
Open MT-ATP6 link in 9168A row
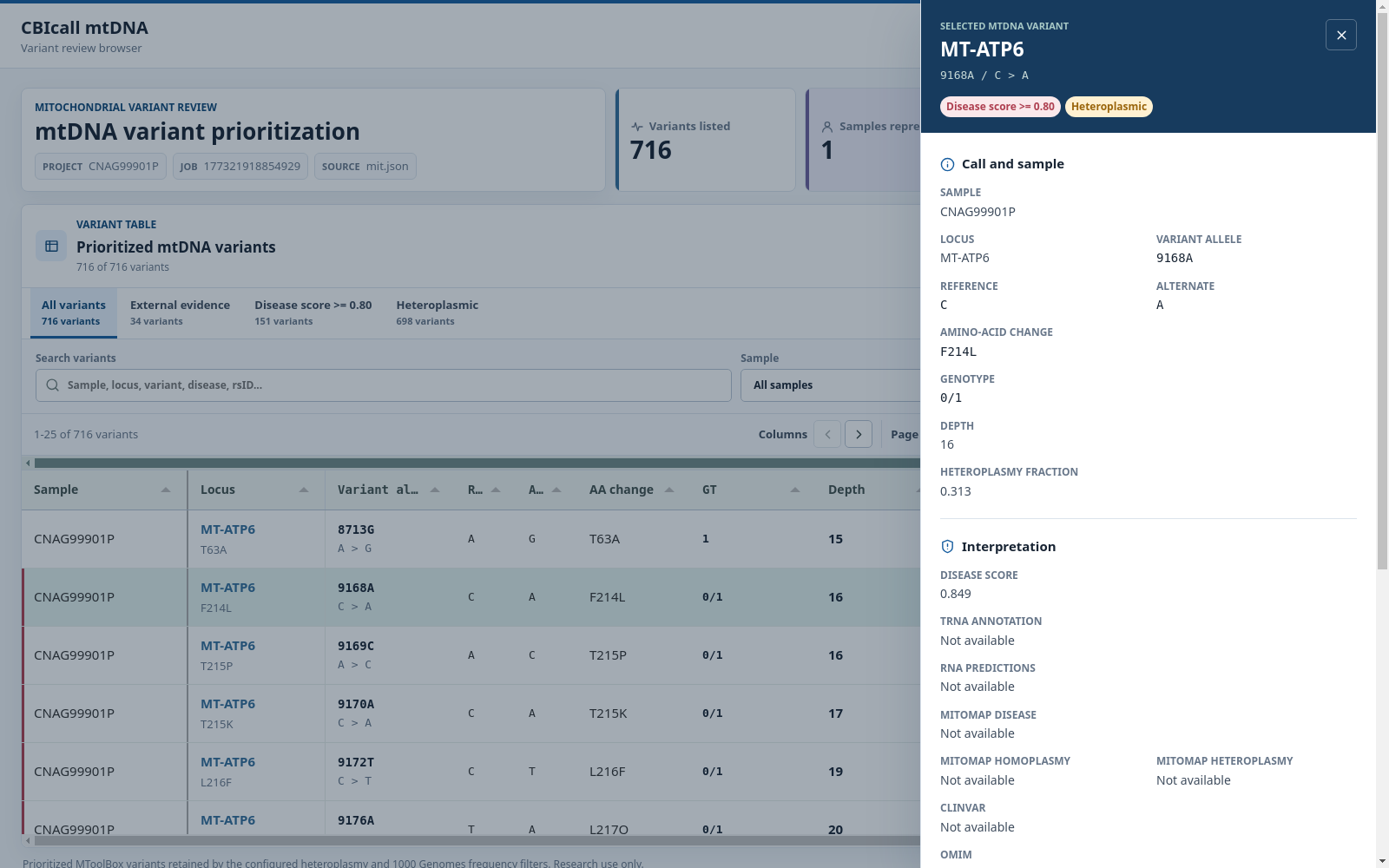tap(227, 588)
